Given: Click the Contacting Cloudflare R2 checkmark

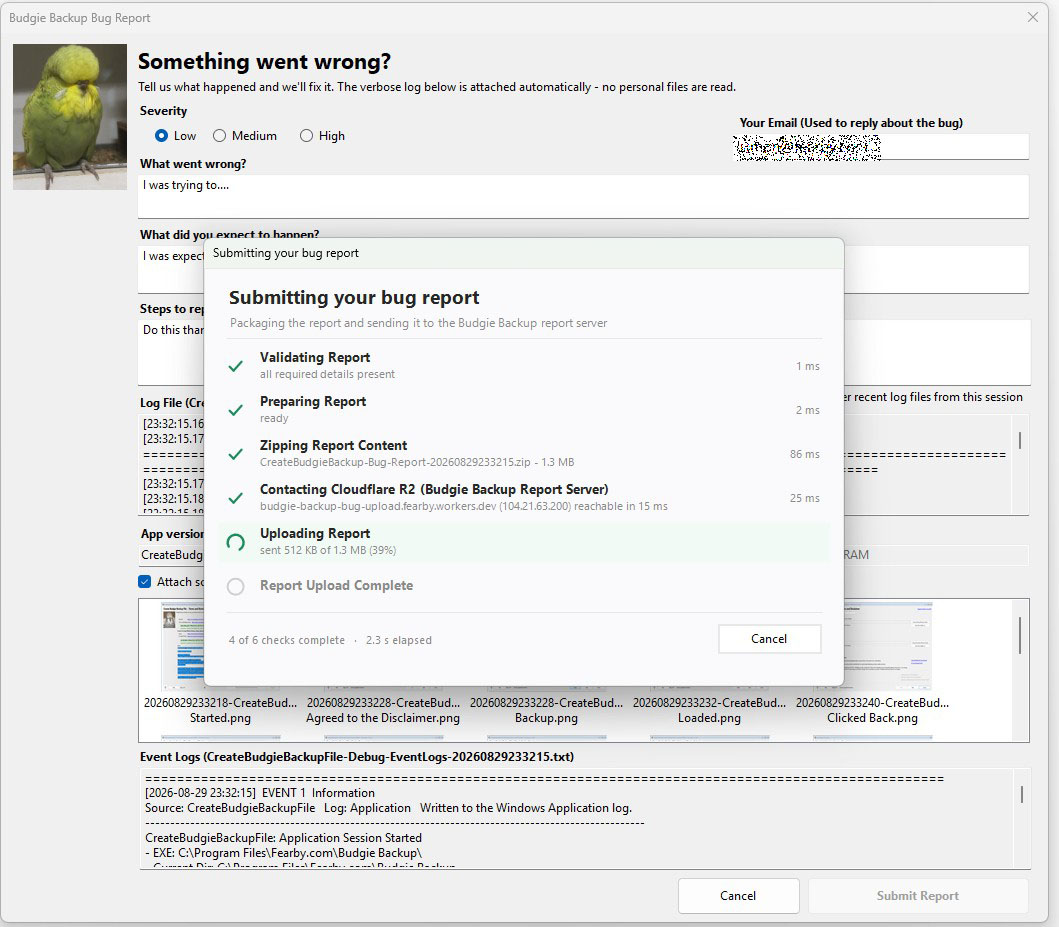Looking at the screenshot, I should pyautogui.click(x=235, y=498).
